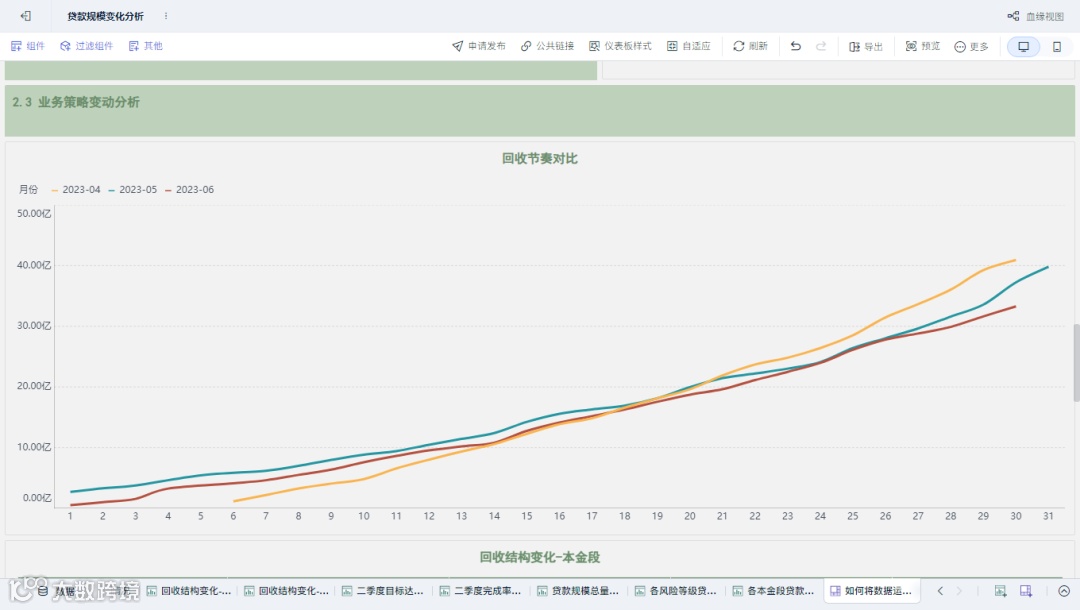Open the second 回收结构变化 bottom tab
The width and height of the screenshot is (1080, 610).
(x=287, y=591)
